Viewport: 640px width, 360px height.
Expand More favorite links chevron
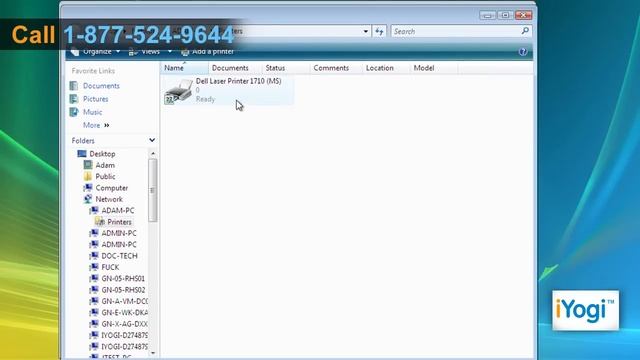[107, 125]
